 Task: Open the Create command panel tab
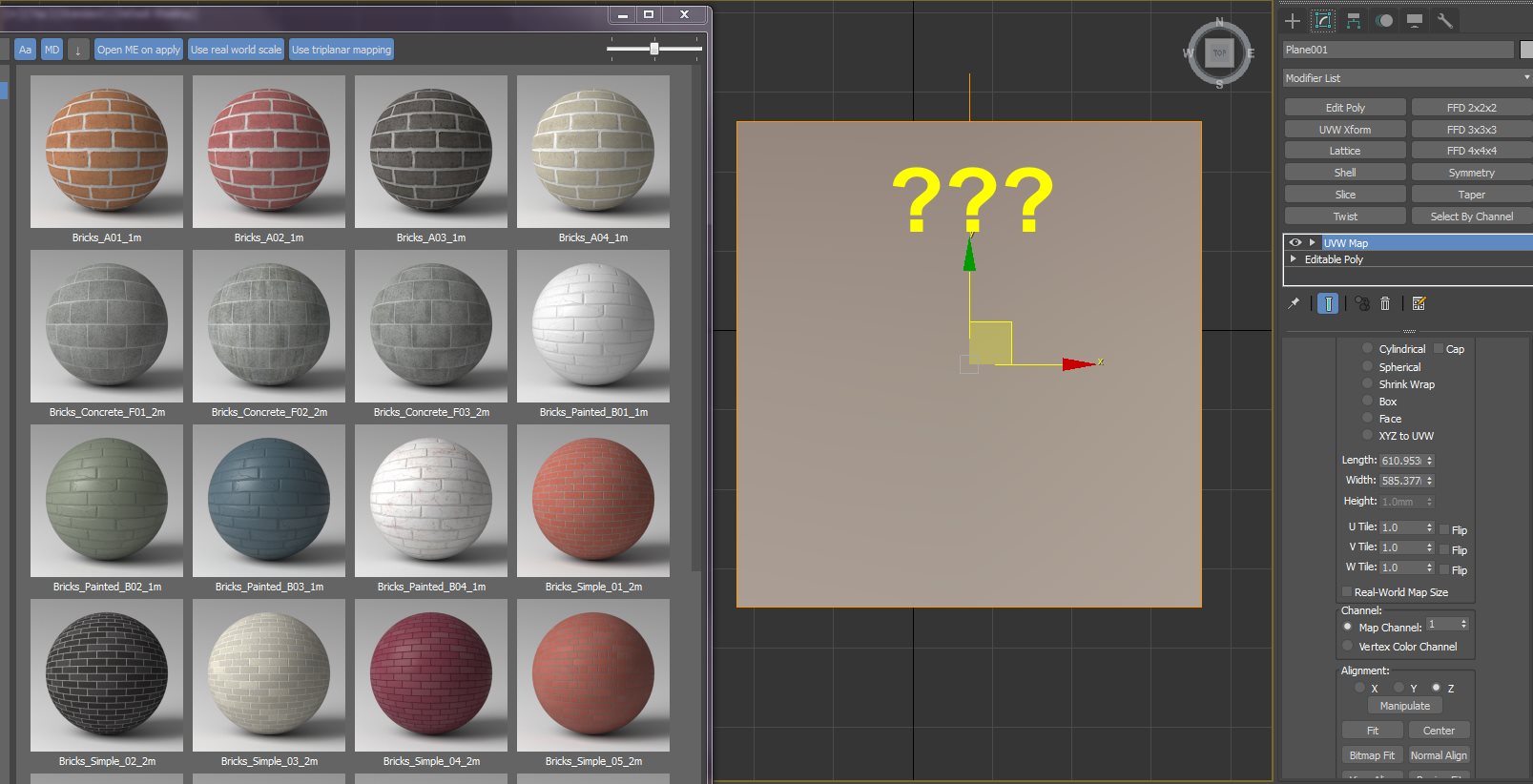pos(1293,21)
